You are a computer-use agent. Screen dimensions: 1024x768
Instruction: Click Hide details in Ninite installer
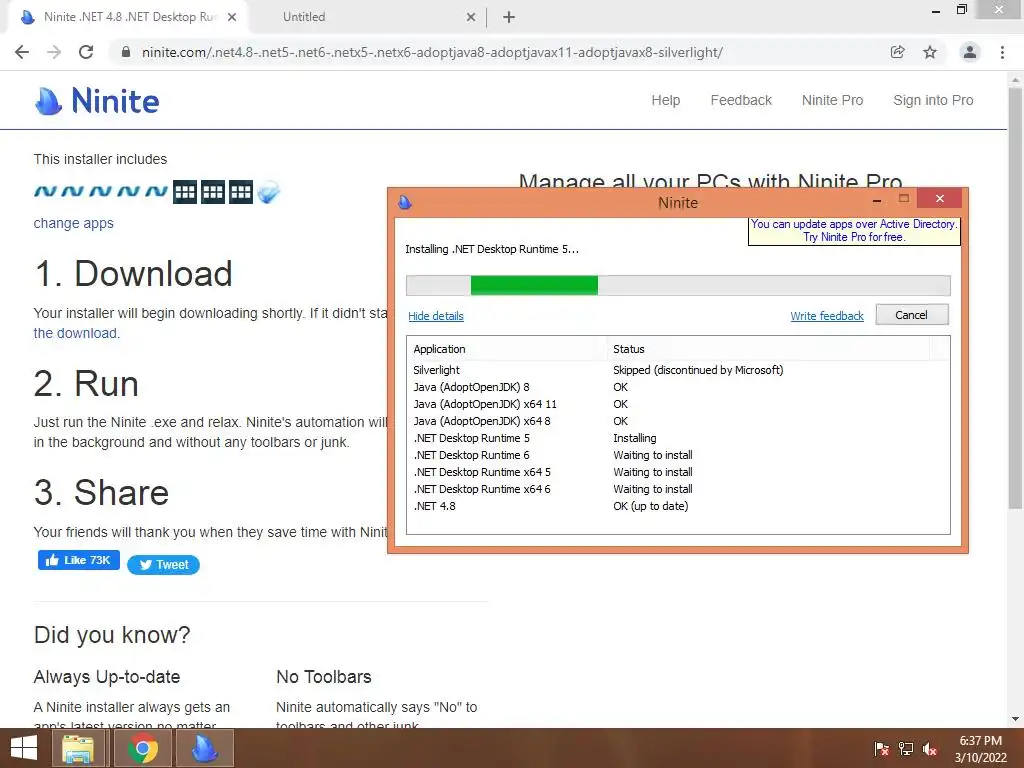(x=436, y=316)
